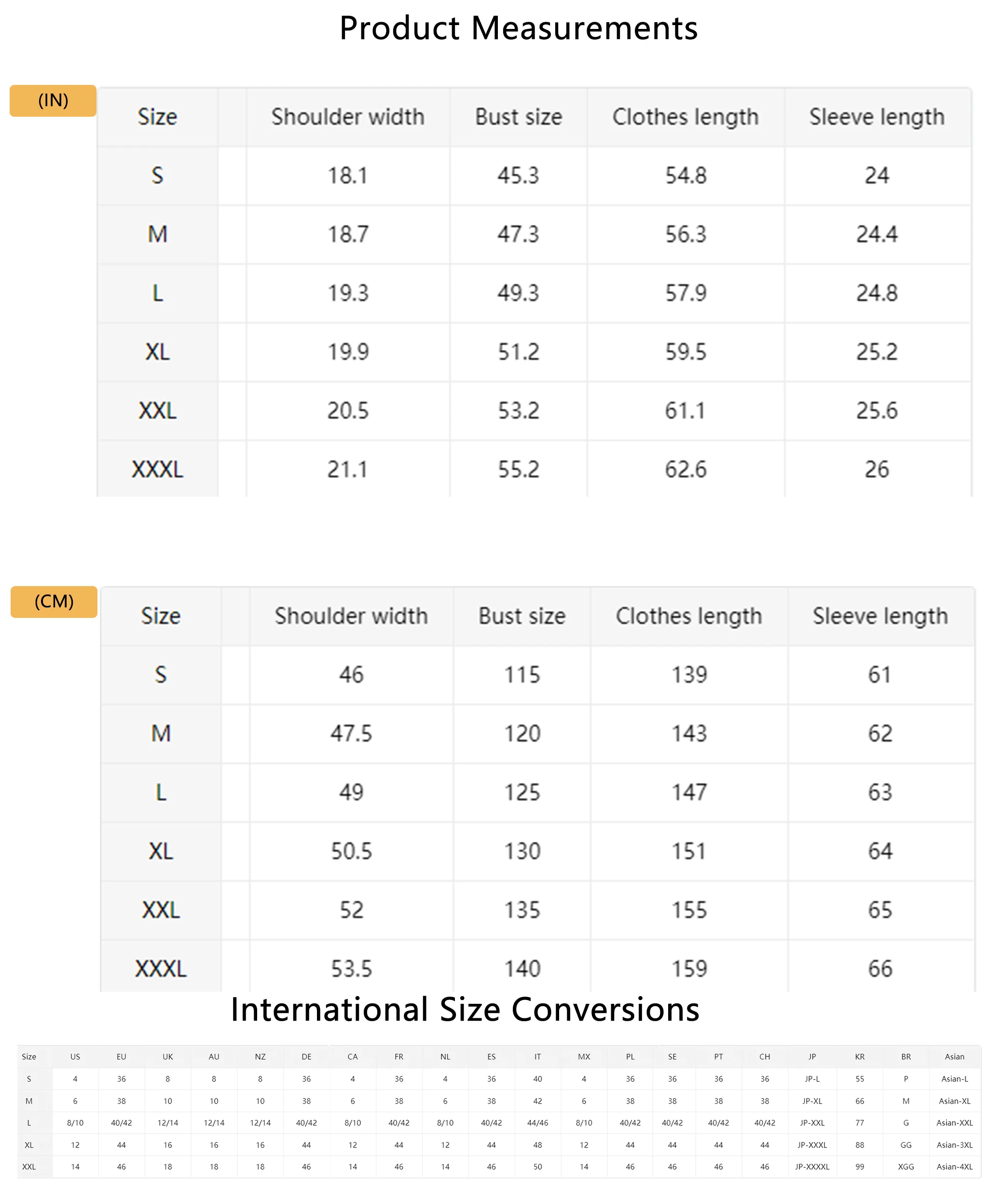988x1204 pixels.
Task: Click the JP-XXXXL size cell
Action: tap(812, 1167)
